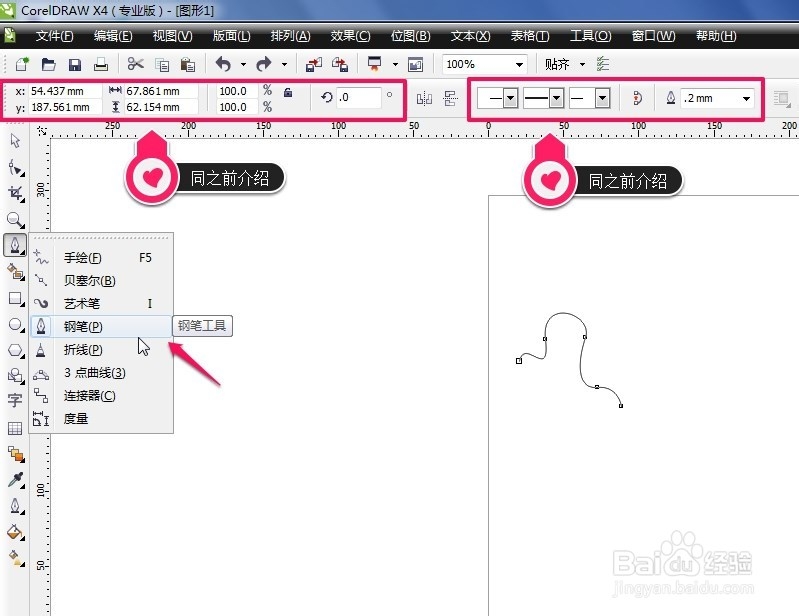Click the Paste clipboard icon
The width and height of the screenshot is (799, 616).
(x=188, y=65)
